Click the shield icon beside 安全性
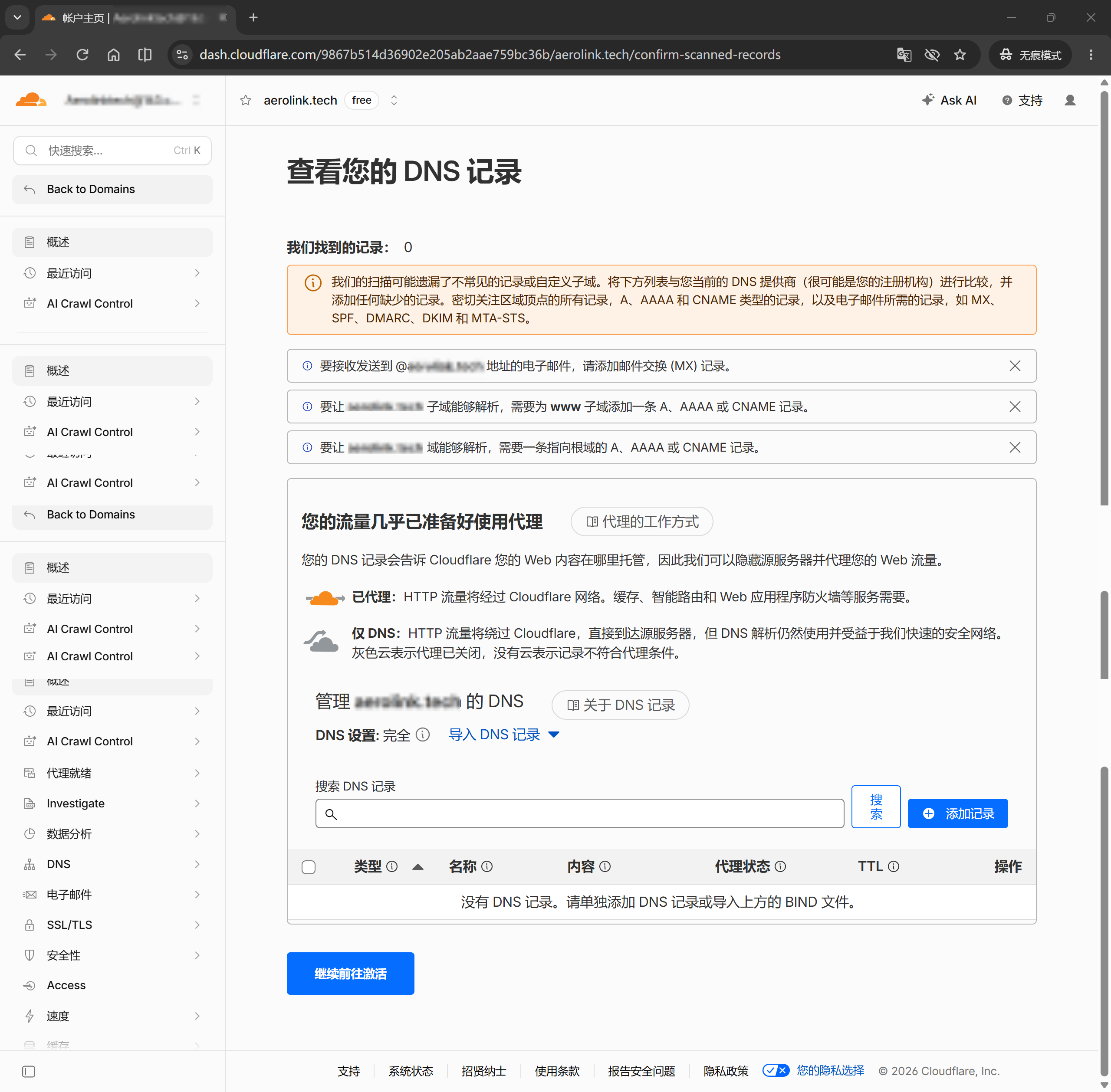The height and width of the screenshot is (1092, 1111). tap(29, 955)
